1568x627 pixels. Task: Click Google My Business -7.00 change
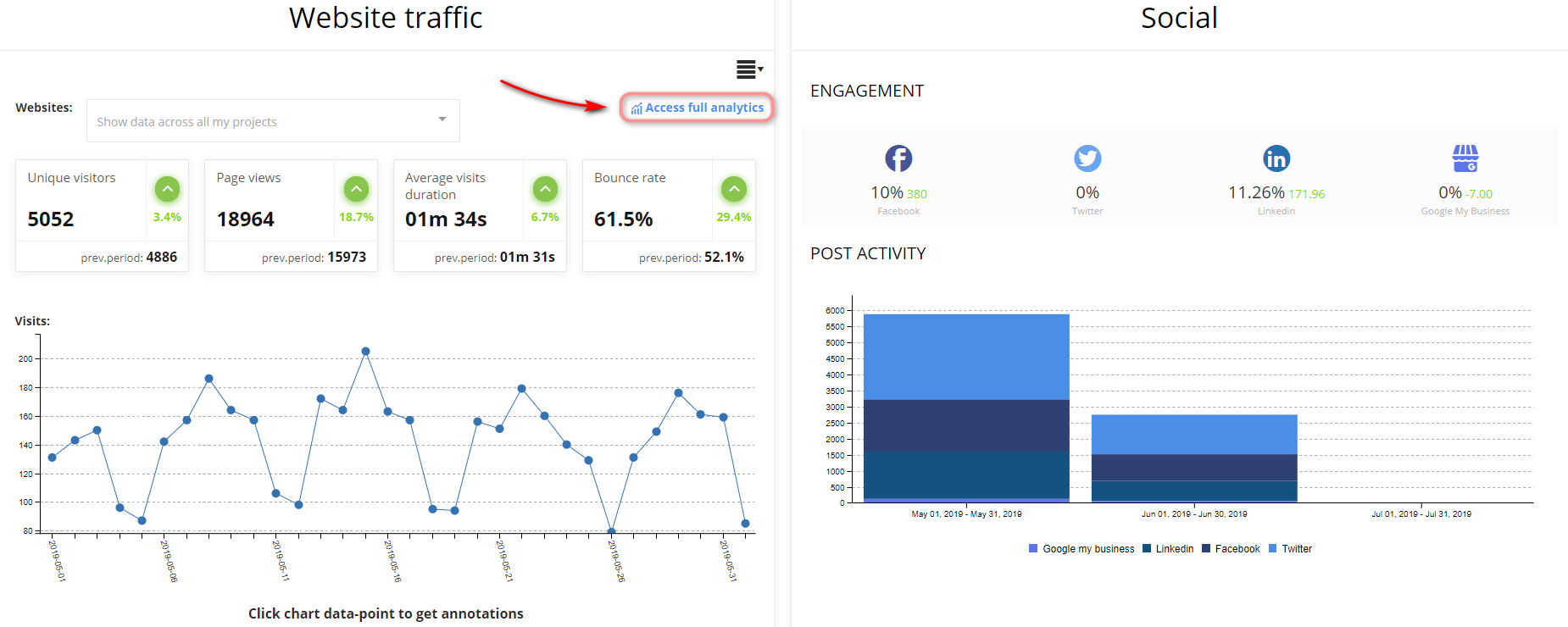point(1479,194)
